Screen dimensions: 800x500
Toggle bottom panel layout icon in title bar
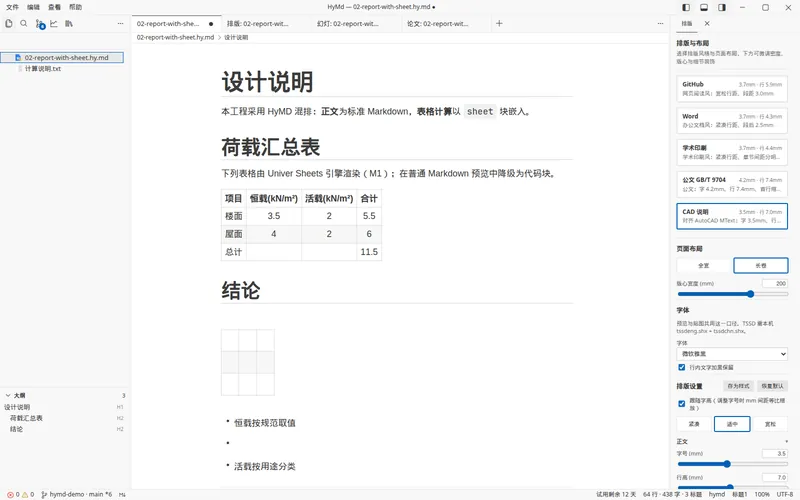pyautogui.click(x=704, y=7)
